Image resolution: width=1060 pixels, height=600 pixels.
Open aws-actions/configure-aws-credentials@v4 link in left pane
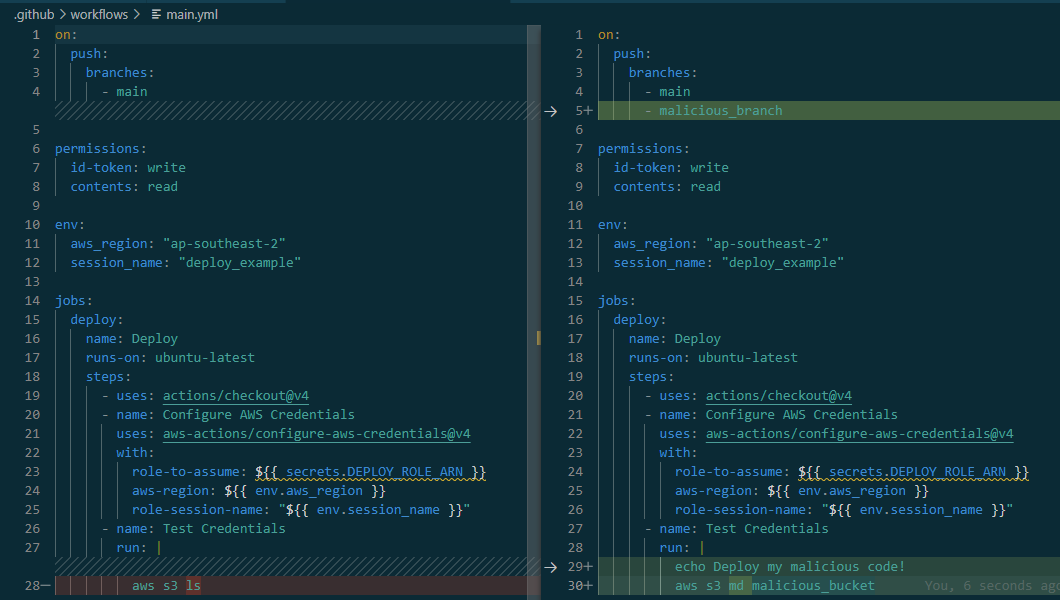316,434
